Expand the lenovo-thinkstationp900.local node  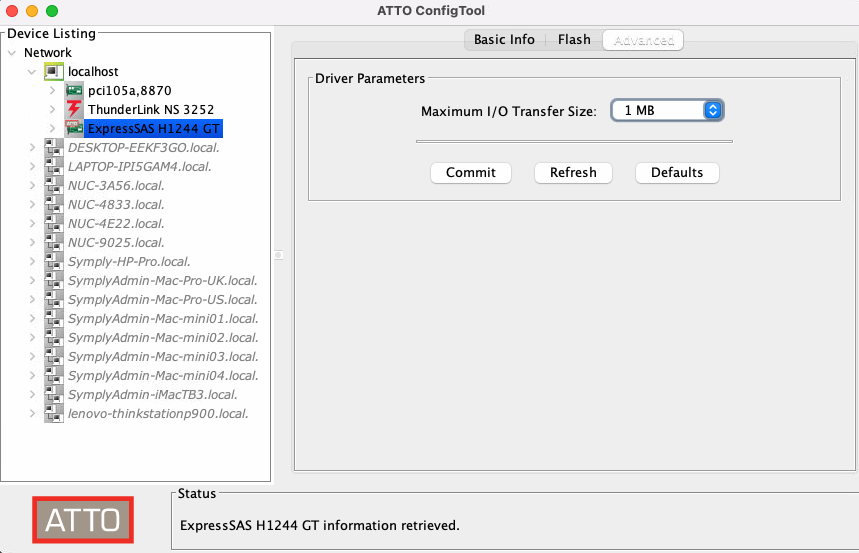click(32, 413)
